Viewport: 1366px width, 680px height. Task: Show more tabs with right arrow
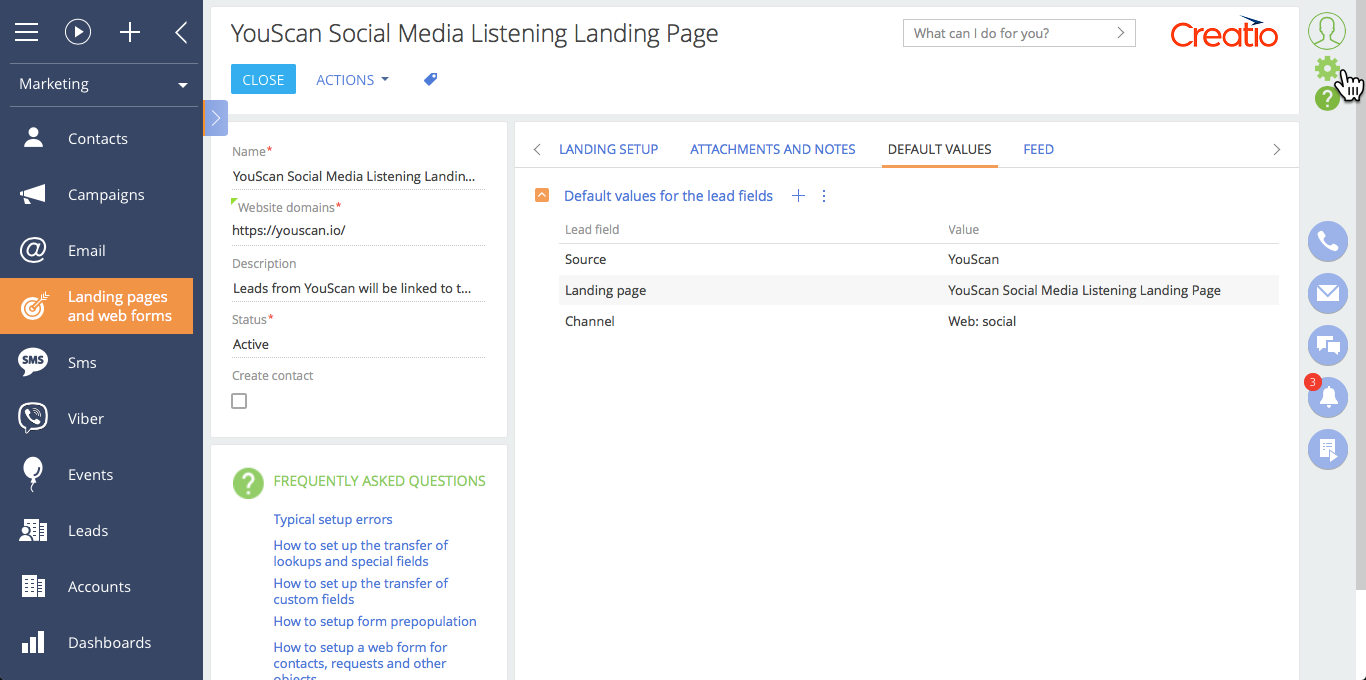(x=1277, y=149)
